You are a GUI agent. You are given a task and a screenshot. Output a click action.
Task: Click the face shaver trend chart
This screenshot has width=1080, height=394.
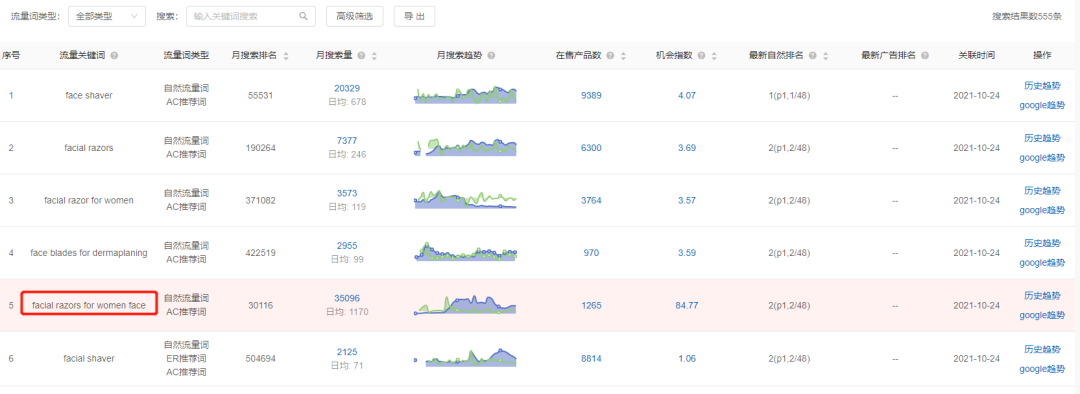point(465,95)
